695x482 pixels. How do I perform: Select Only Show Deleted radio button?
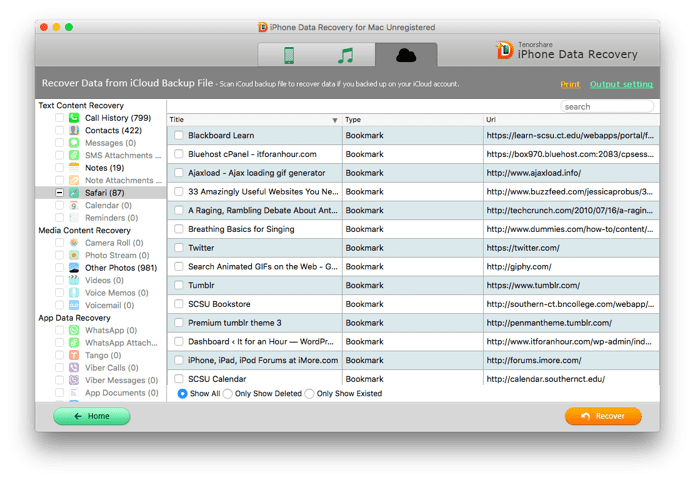tap(227, 394)
